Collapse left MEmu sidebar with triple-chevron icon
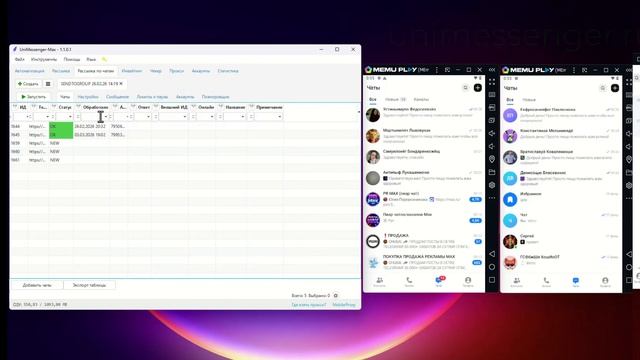 pyautogui.click(x=492, y=70)
